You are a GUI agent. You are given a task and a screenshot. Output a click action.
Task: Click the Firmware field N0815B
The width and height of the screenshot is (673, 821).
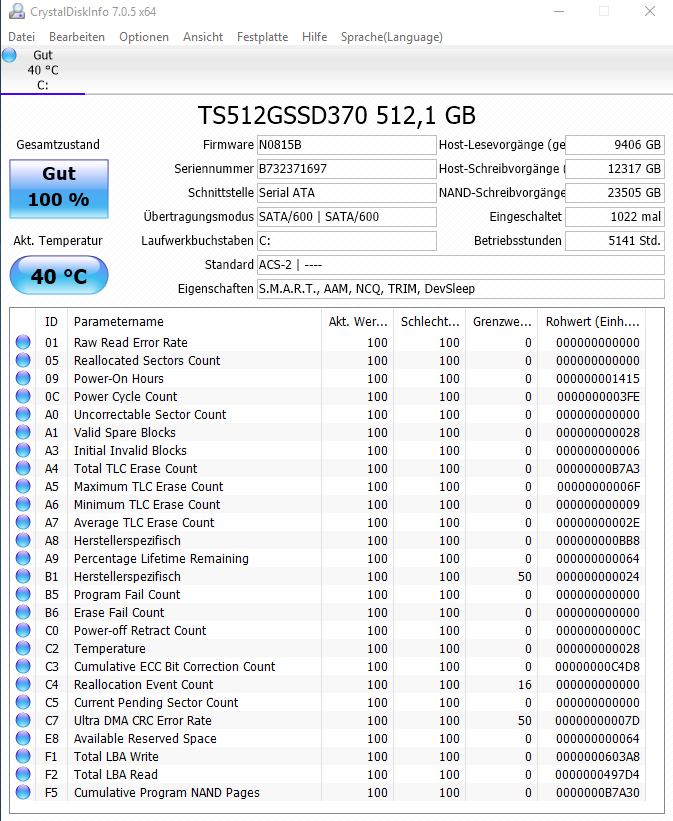pyautogui.click(x=346, y=145)
